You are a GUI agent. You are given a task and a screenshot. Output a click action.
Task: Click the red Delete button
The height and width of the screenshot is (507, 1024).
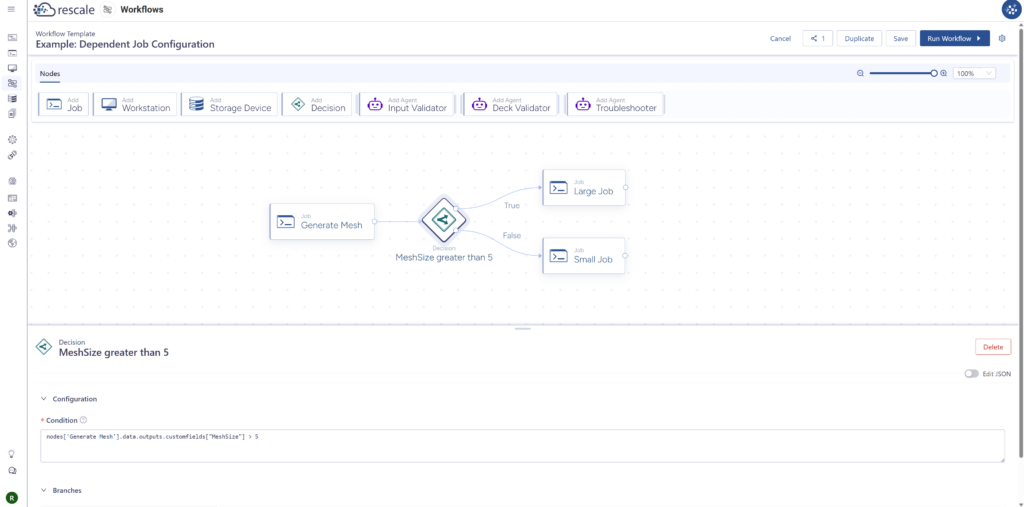click(993, 347)
